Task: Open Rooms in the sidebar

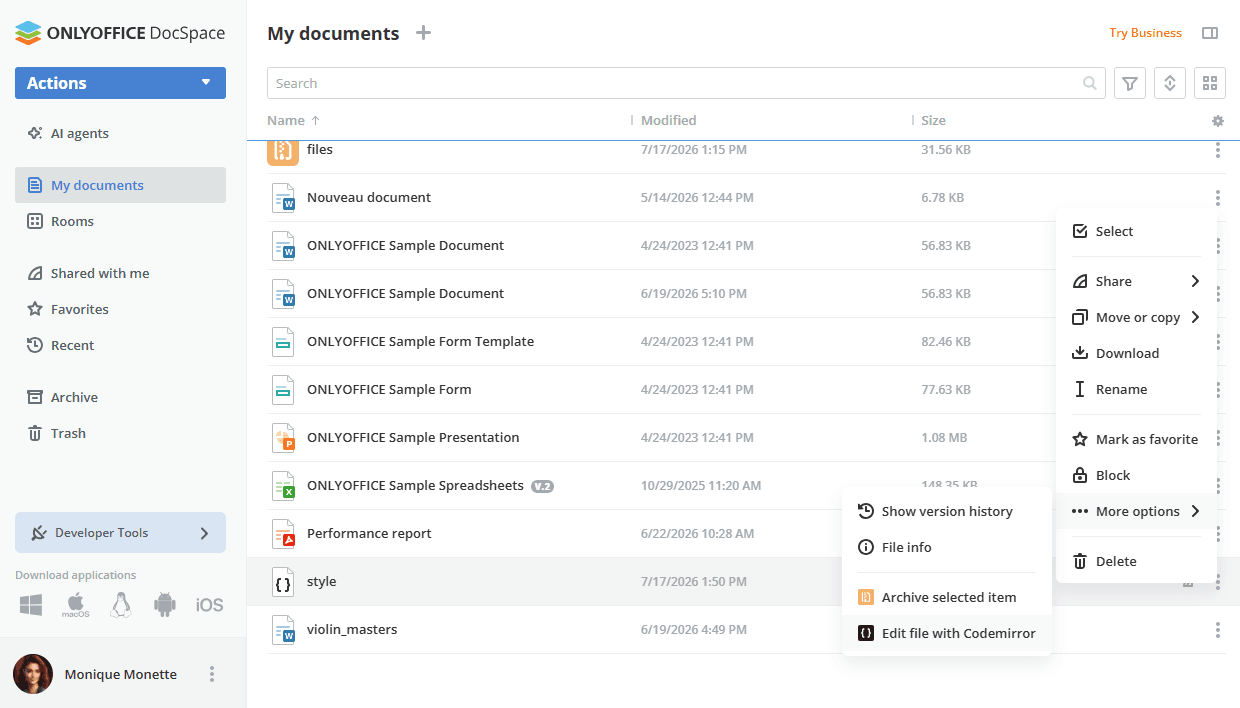Action: 72,221
